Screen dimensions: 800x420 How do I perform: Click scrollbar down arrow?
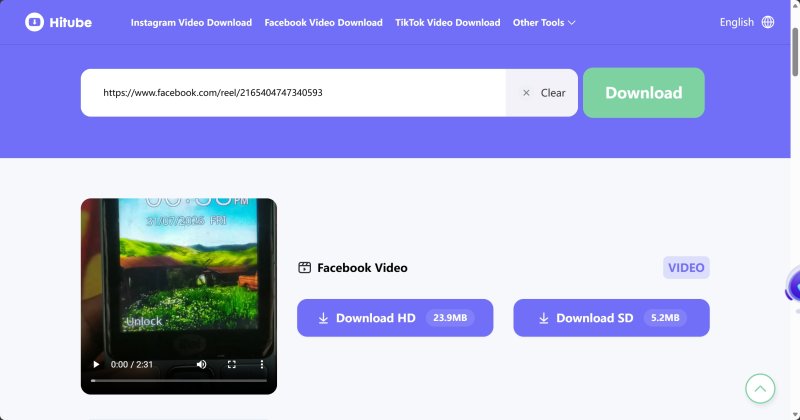pyautogui.click(x=795, y=415)
